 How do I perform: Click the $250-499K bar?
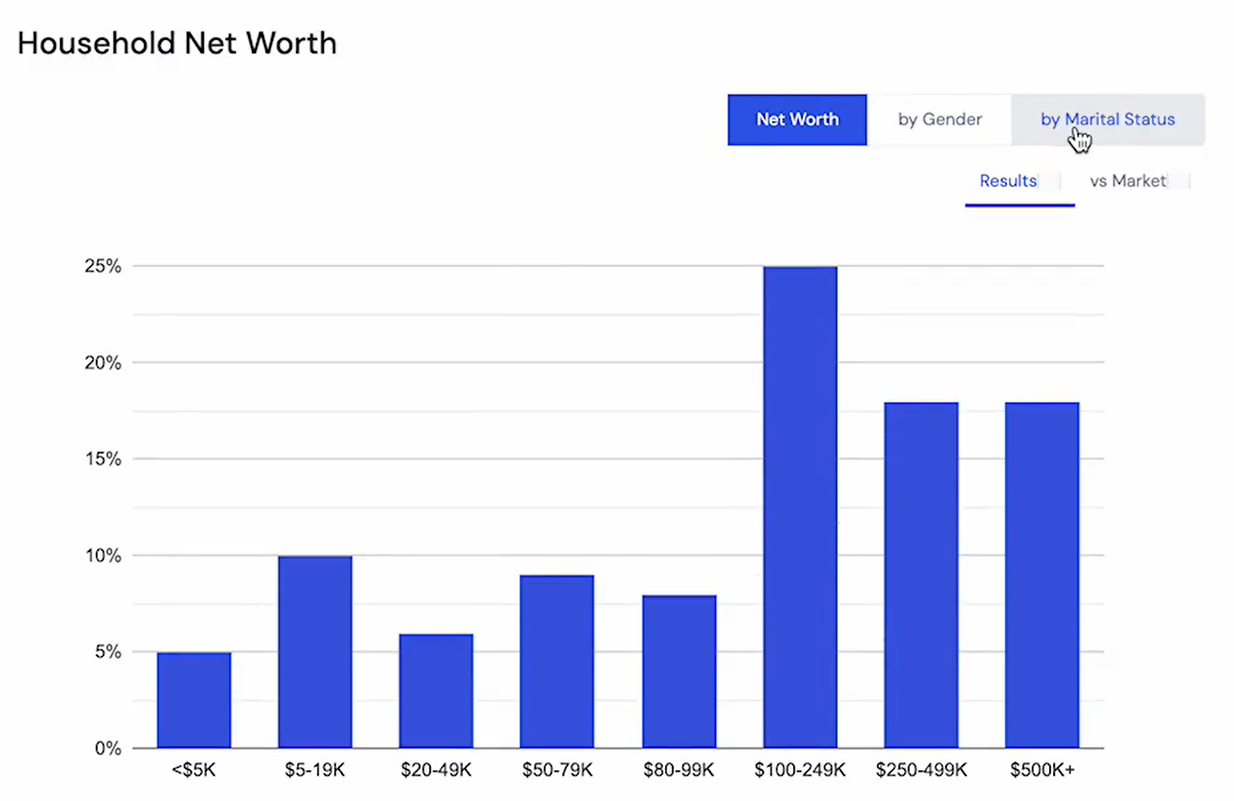(921, 575)
